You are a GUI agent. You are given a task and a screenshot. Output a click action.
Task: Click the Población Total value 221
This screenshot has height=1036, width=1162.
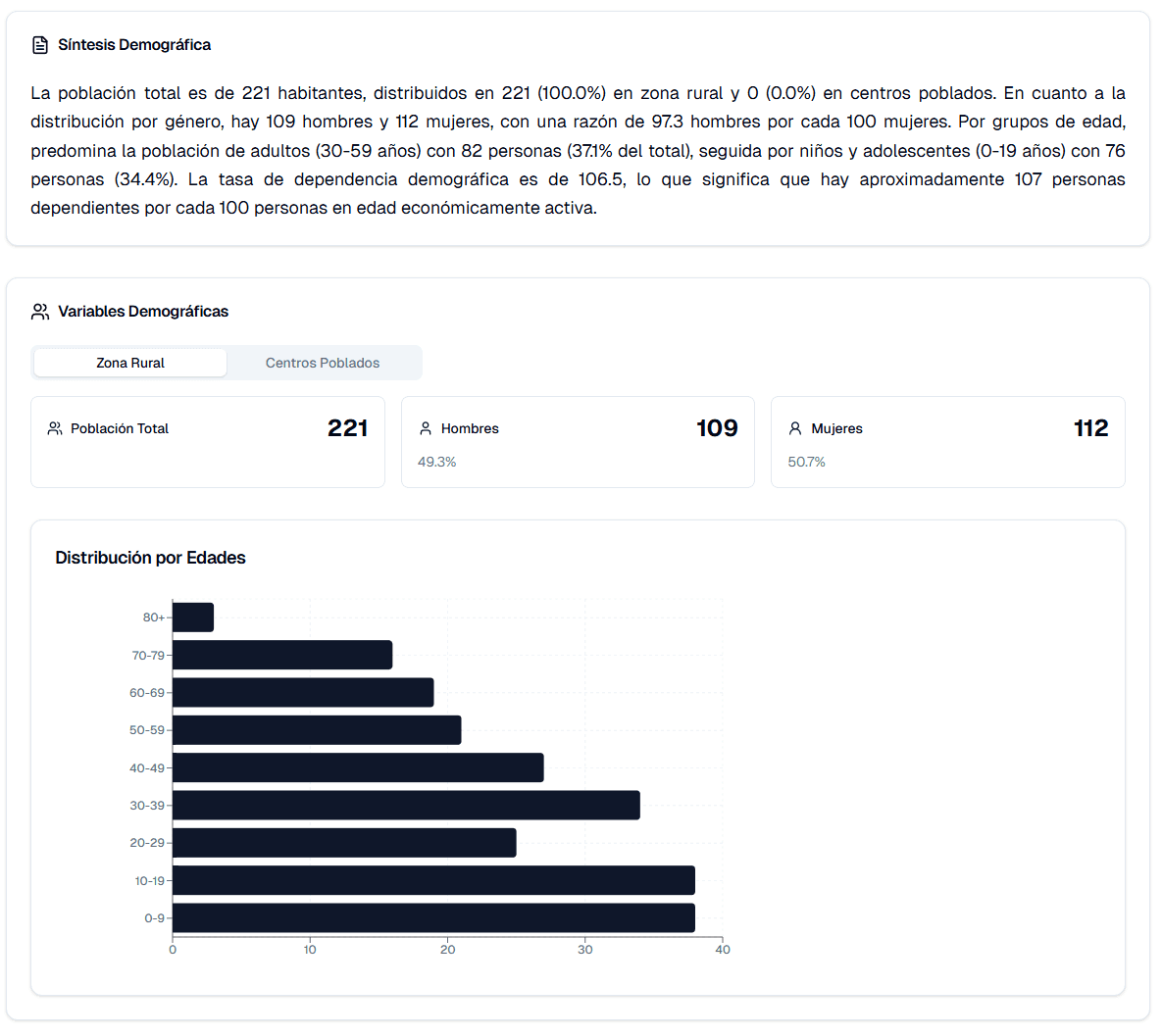tap(347, 428)
